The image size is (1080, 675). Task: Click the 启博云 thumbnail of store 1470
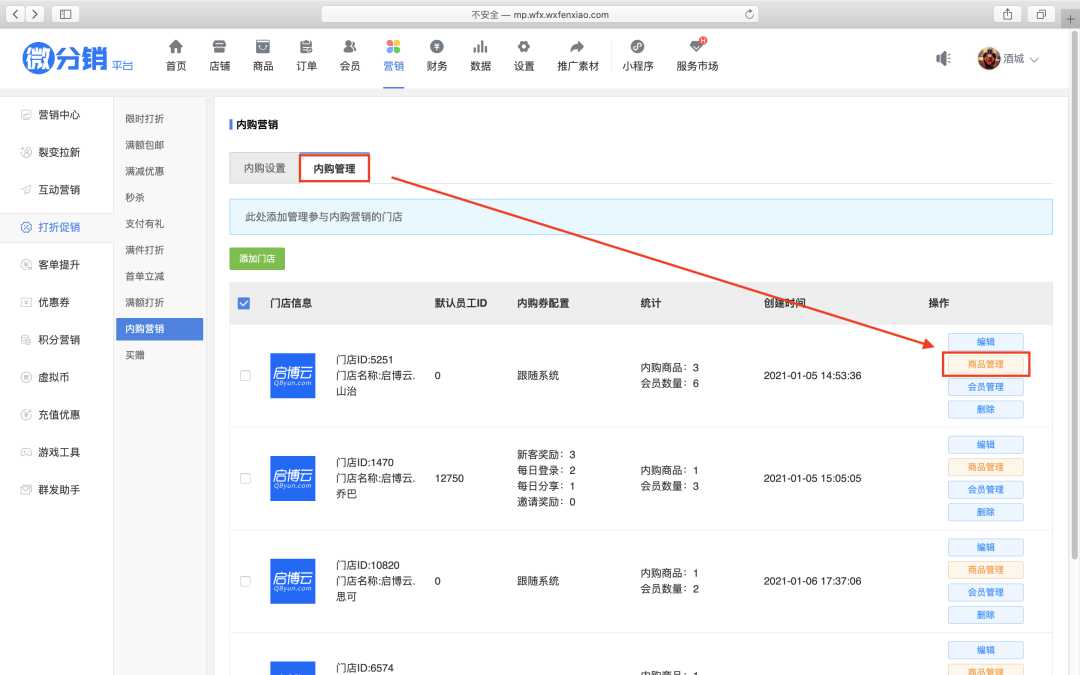(x=293, y=478)
